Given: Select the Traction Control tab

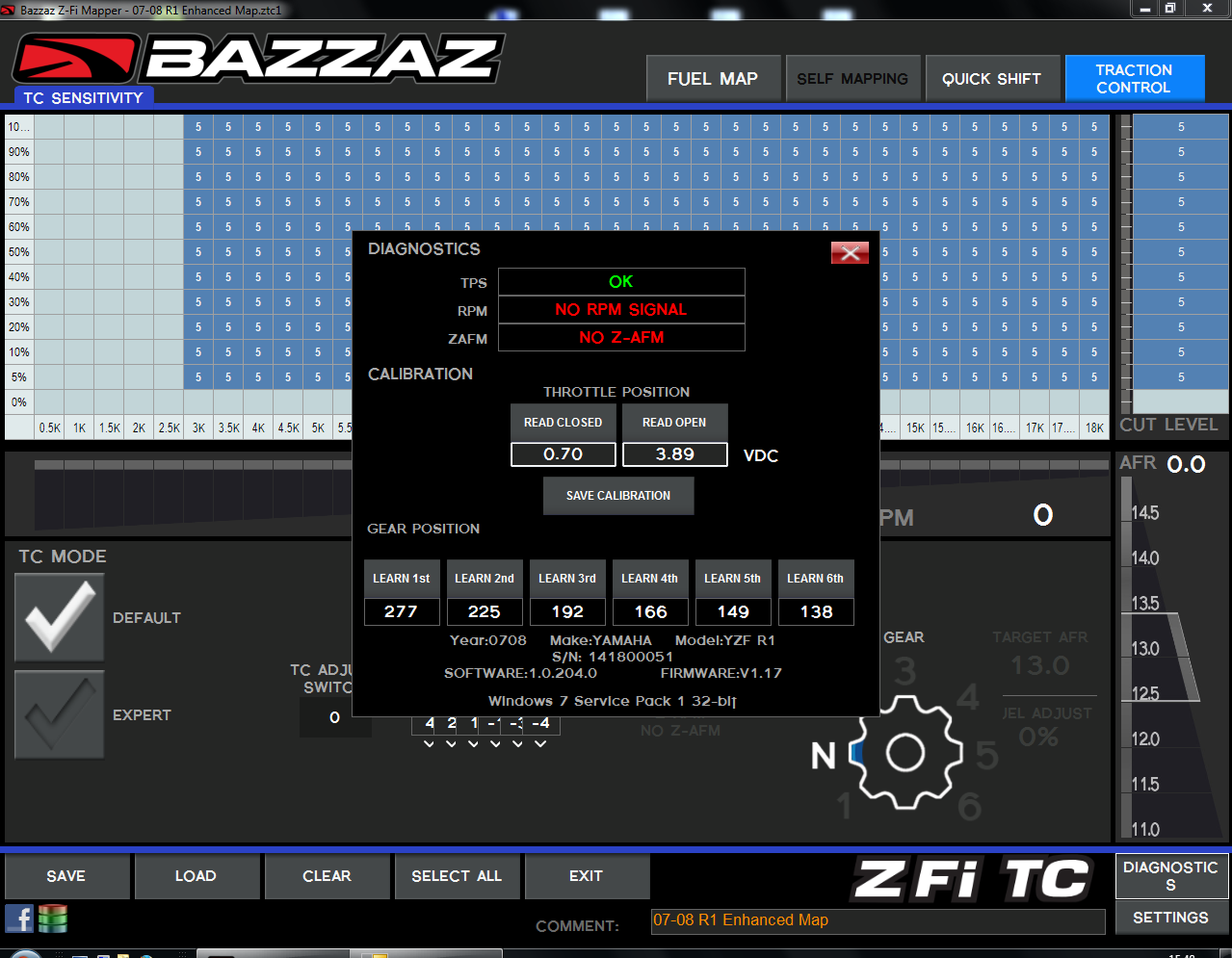Looking at the screenshot, I should point(1134,79).
